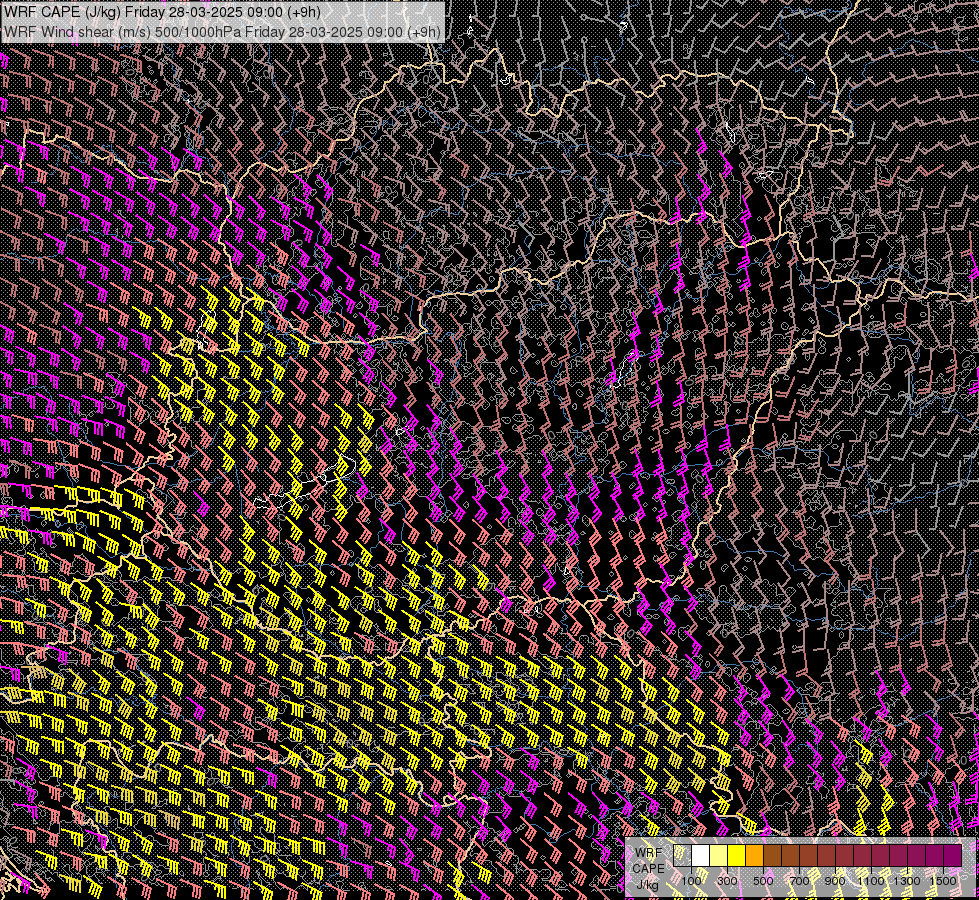Click the legend tick label 100

pos(691,881)
